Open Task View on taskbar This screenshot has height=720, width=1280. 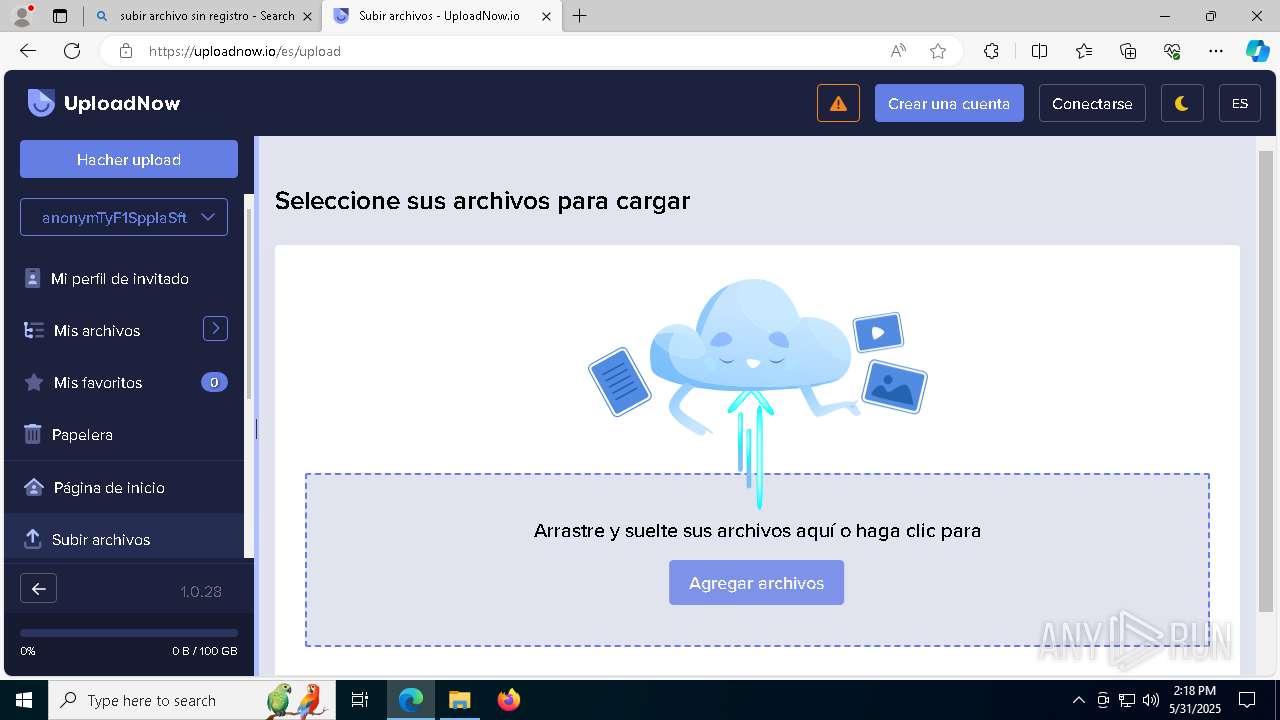click(x=361, y=700)
